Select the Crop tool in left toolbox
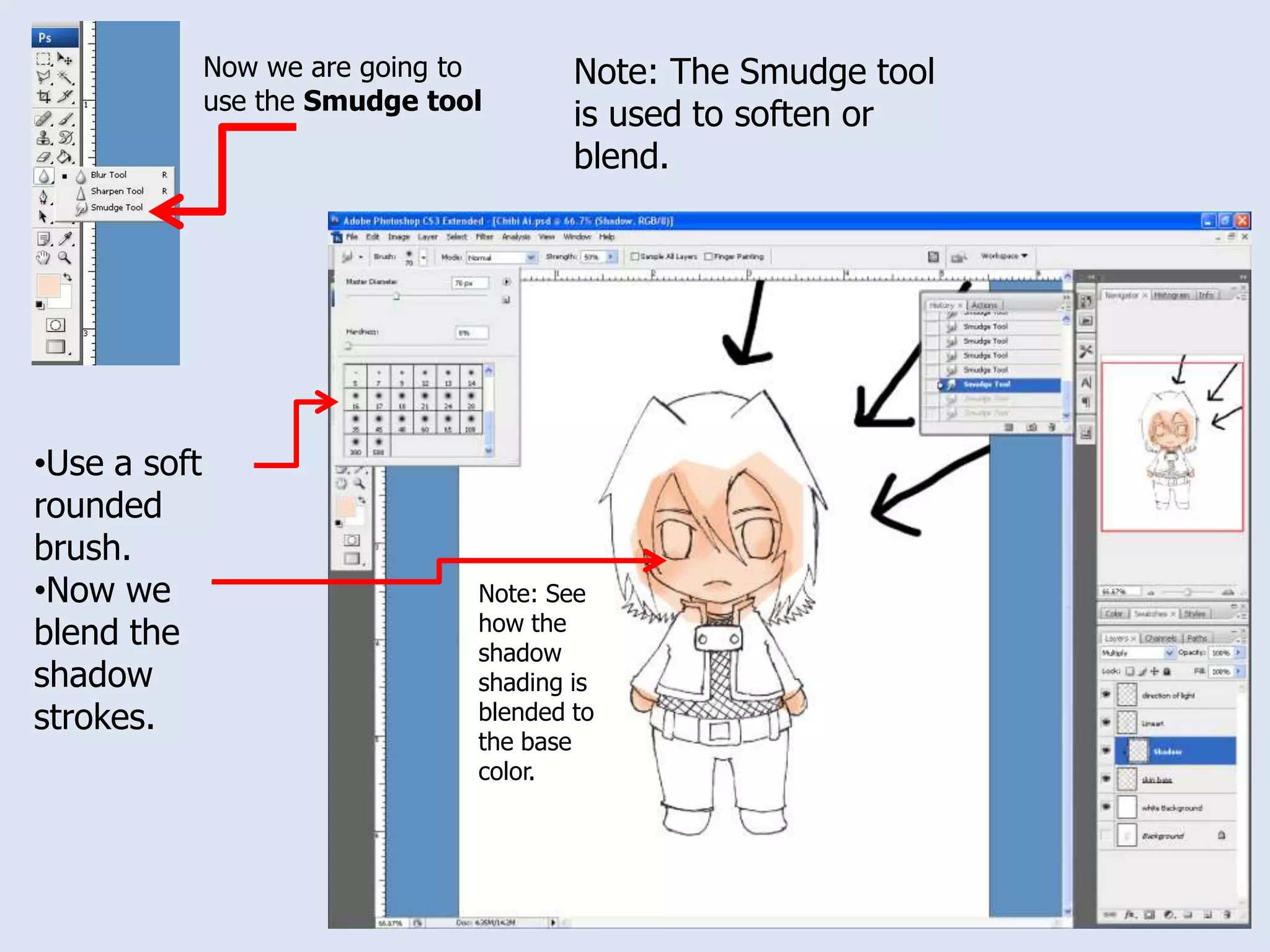Viewport: 1270px width, 952px height. pyautogui.click(x=43, y=96)
